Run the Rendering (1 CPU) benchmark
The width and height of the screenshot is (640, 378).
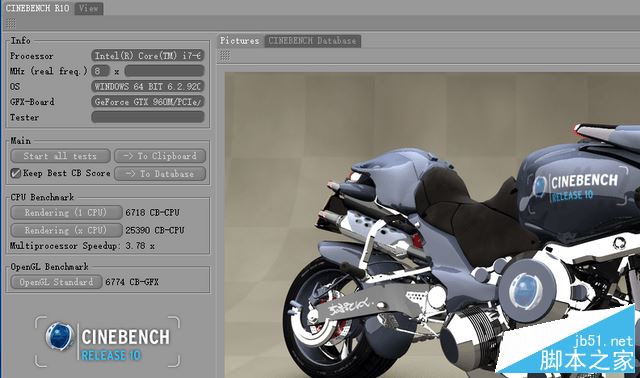coord(66,212)
